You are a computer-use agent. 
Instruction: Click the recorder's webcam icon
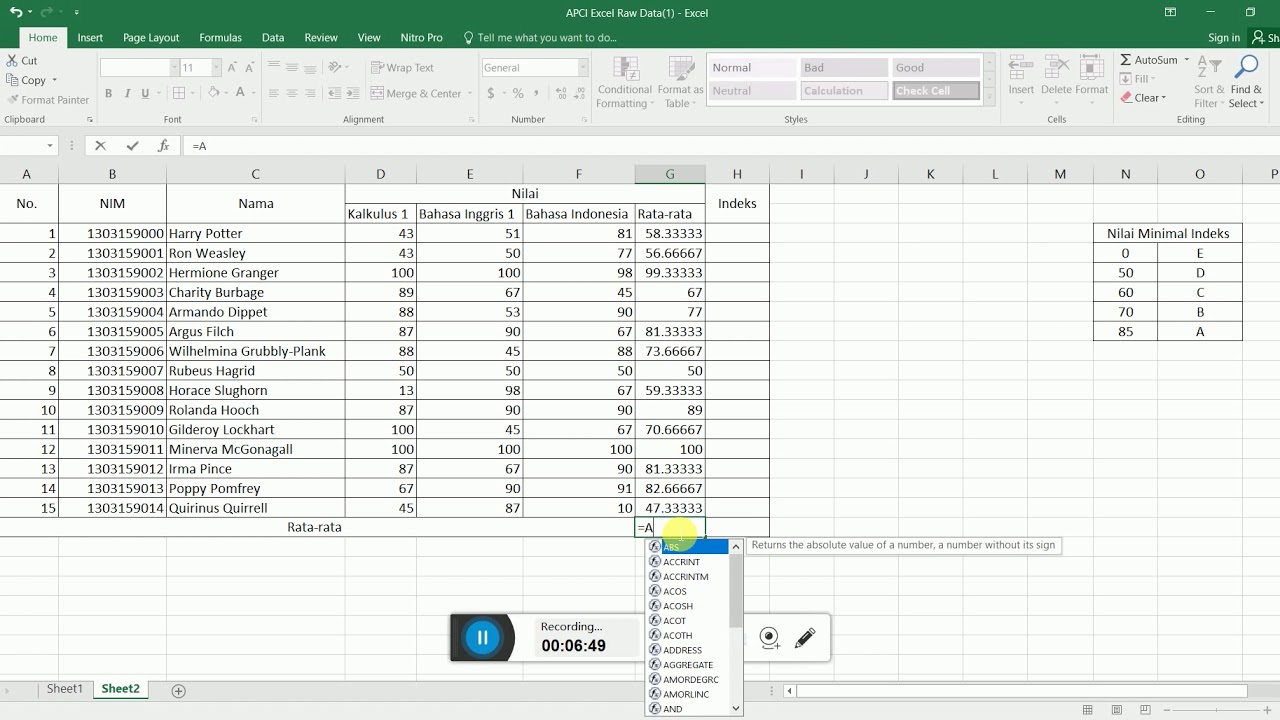point(769,637)
